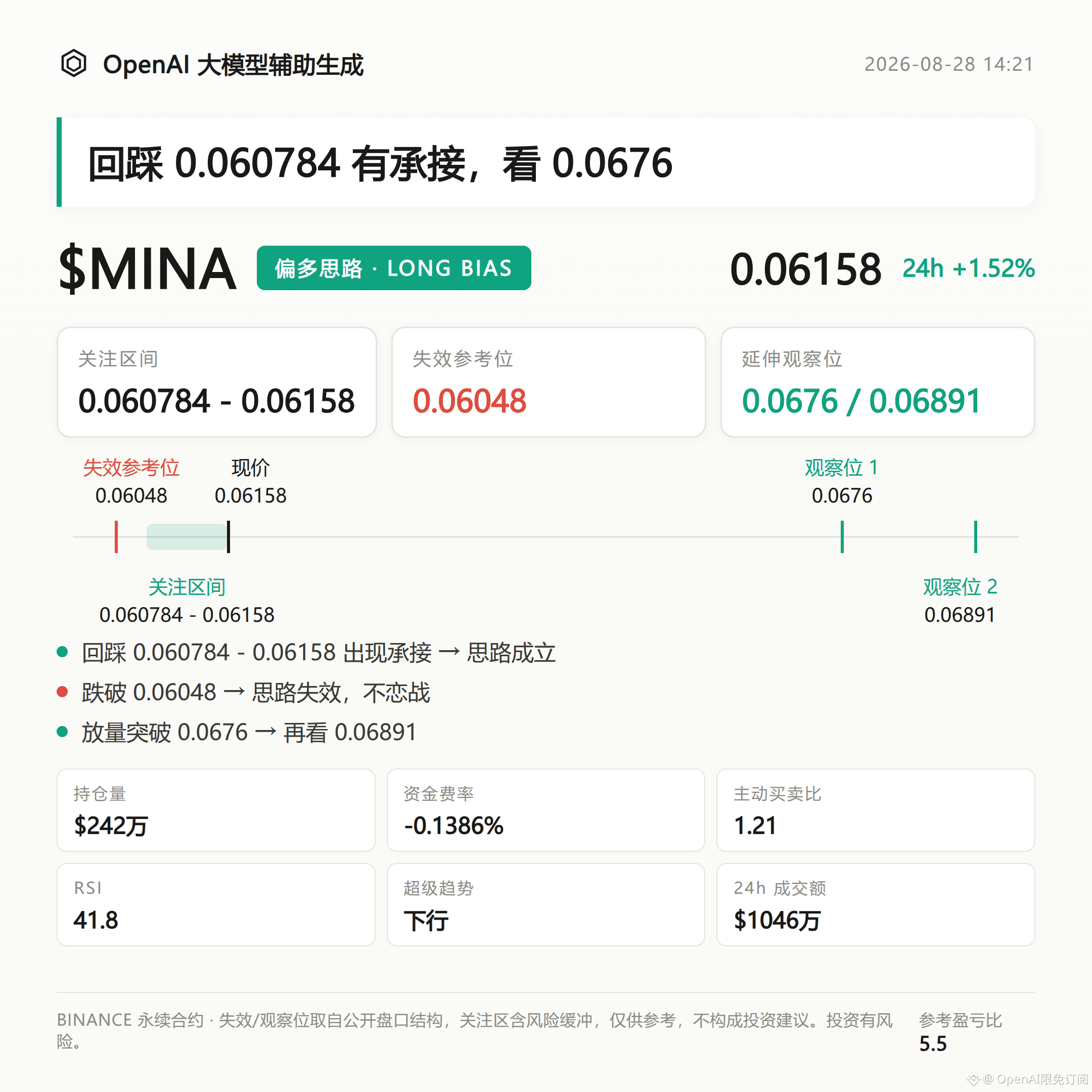This screenshot has height=1092, width=1092.
Task: Click the red invalidation marker on the price line
Action: pos(116,536)
